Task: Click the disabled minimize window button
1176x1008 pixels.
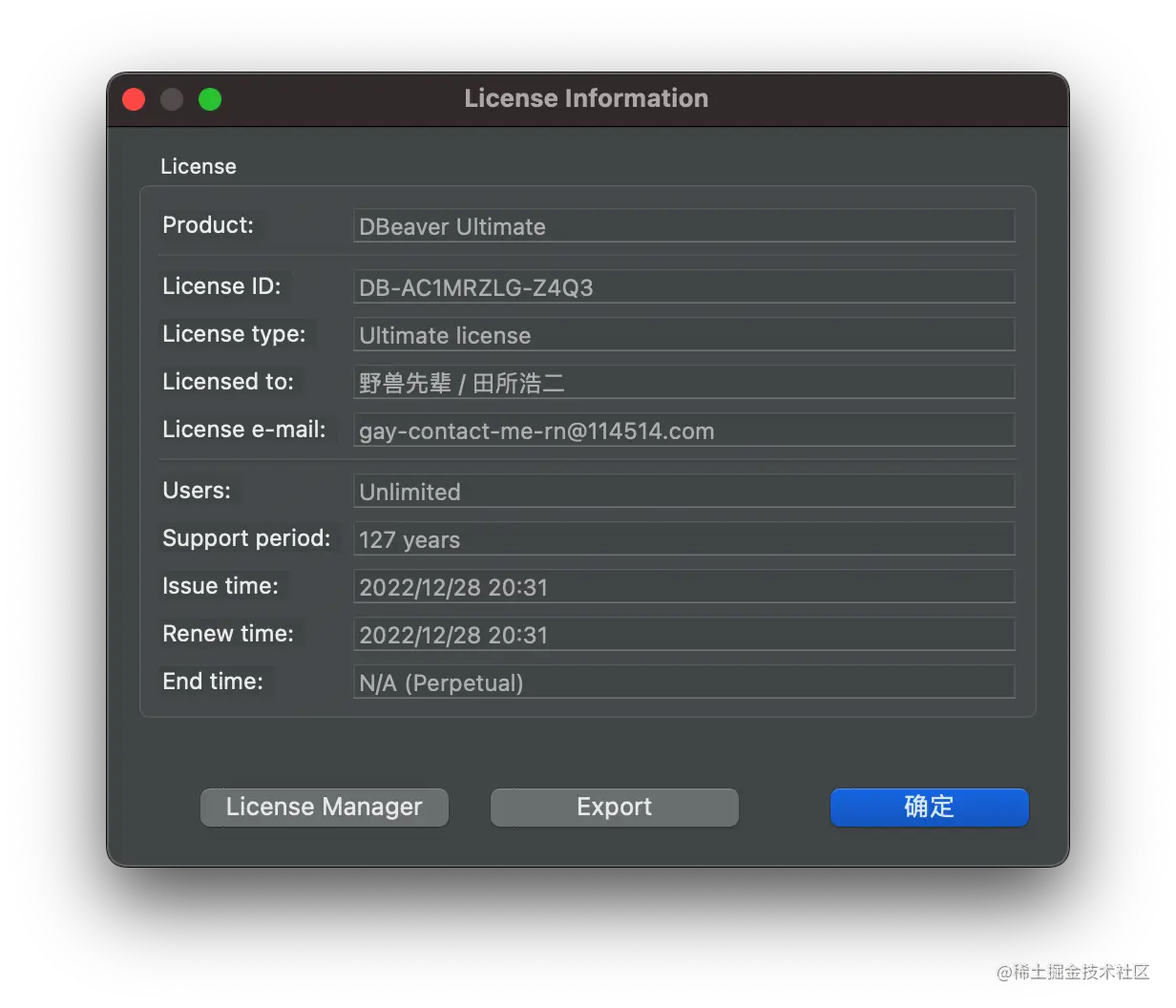Action: click(x=172, y=99)
